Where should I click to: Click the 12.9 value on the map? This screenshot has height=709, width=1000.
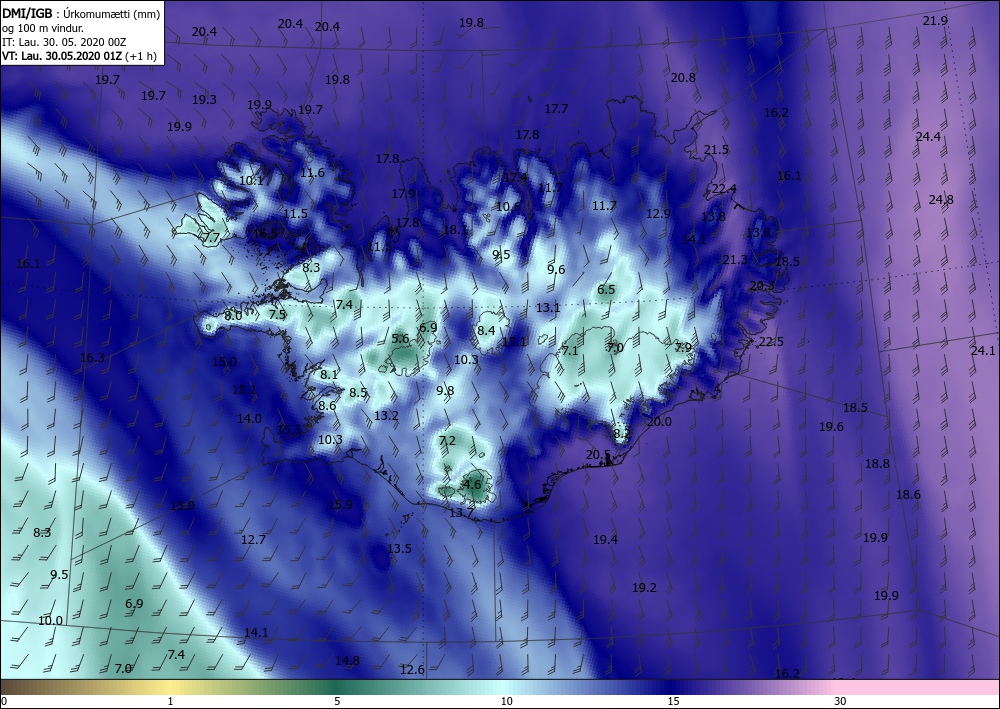click(x=658, y=214)
